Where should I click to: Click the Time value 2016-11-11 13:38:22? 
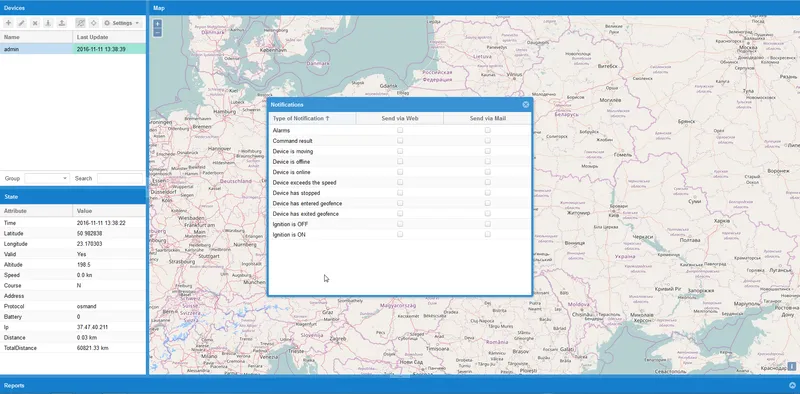tap(101, 223)
